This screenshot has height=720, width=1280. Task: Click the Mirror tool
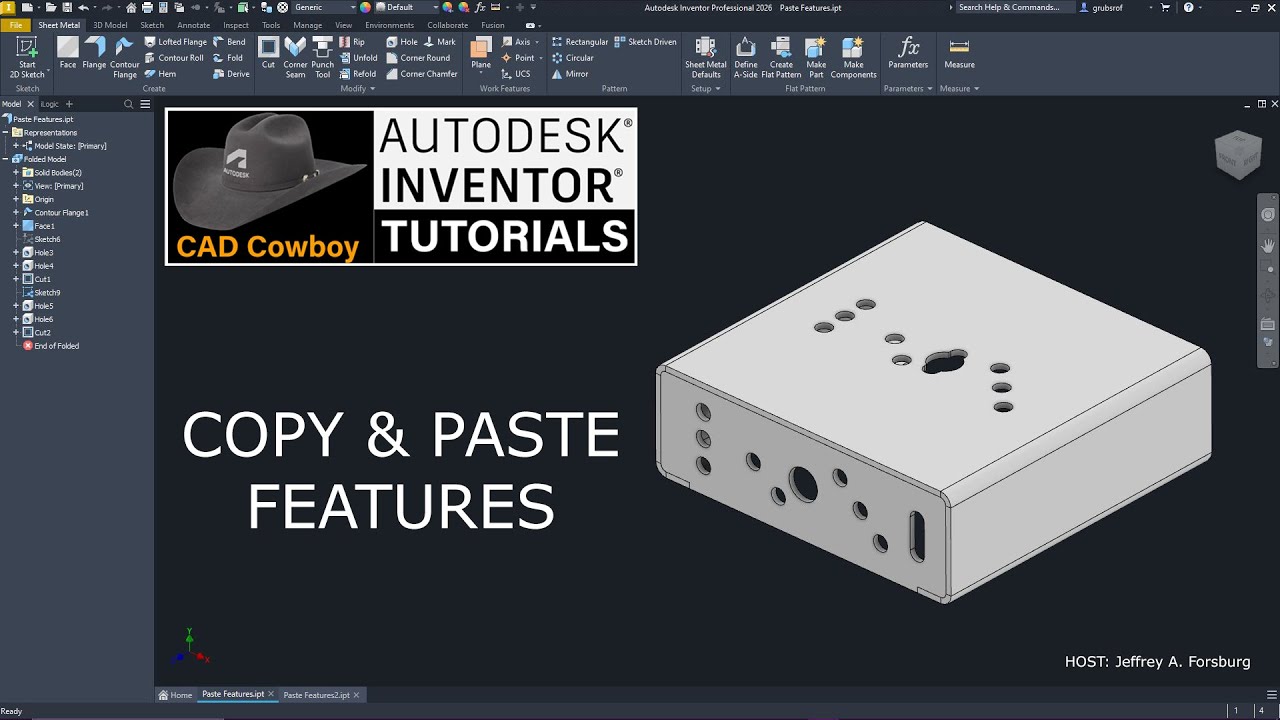pos(570,74)
